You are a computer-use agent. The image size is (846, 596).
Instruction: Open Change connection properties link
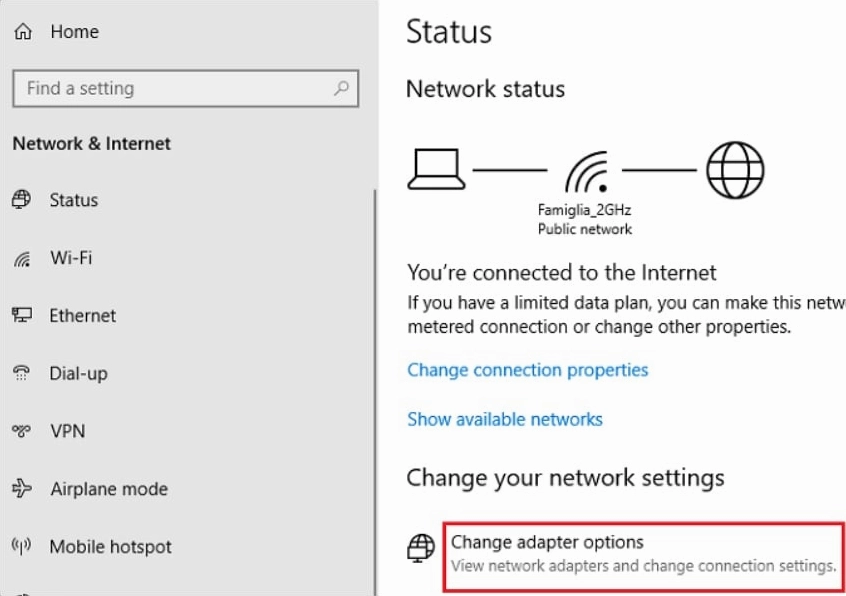[x=527, y=370]
